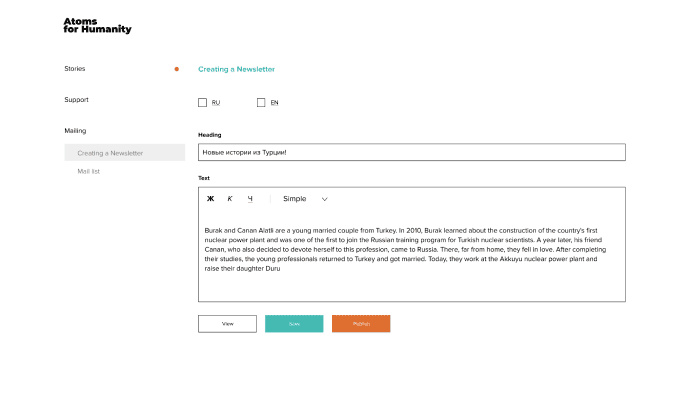Click into the Heading input field

[411, 152]
